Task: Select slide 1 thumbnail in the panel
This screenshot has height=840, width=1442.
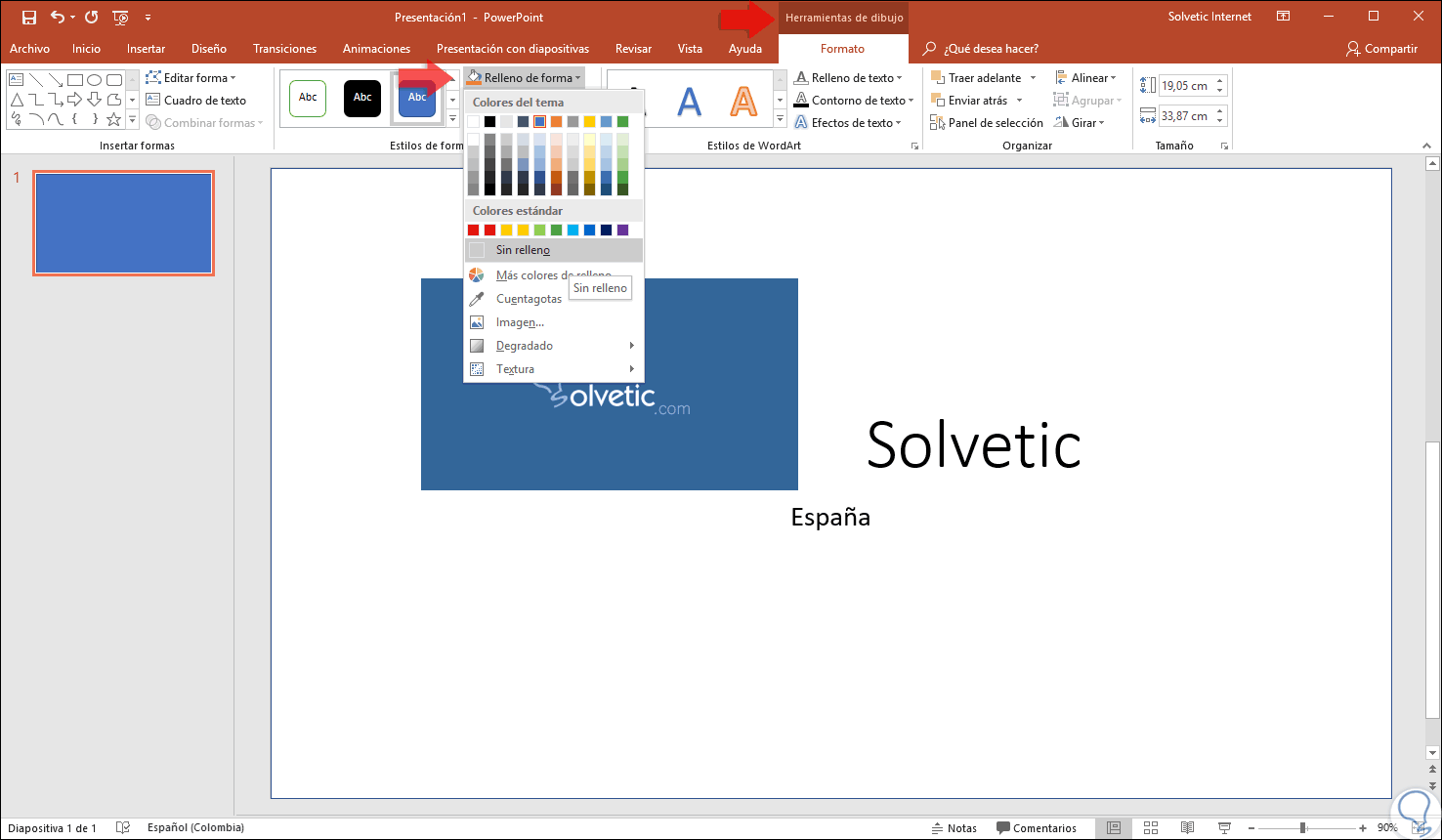Action: pyautogui.click(x=123, y=224)
